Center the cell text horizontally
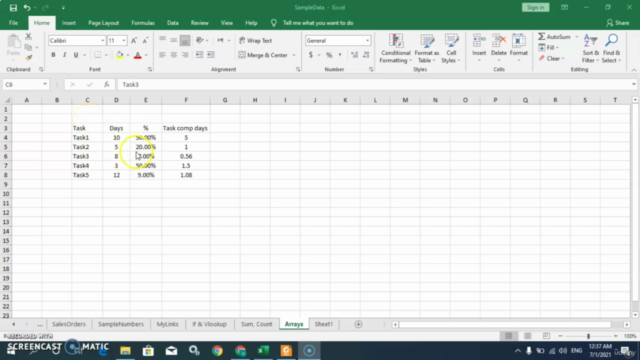The height and width of the screenshot is (360, 640). pos(173,55)
